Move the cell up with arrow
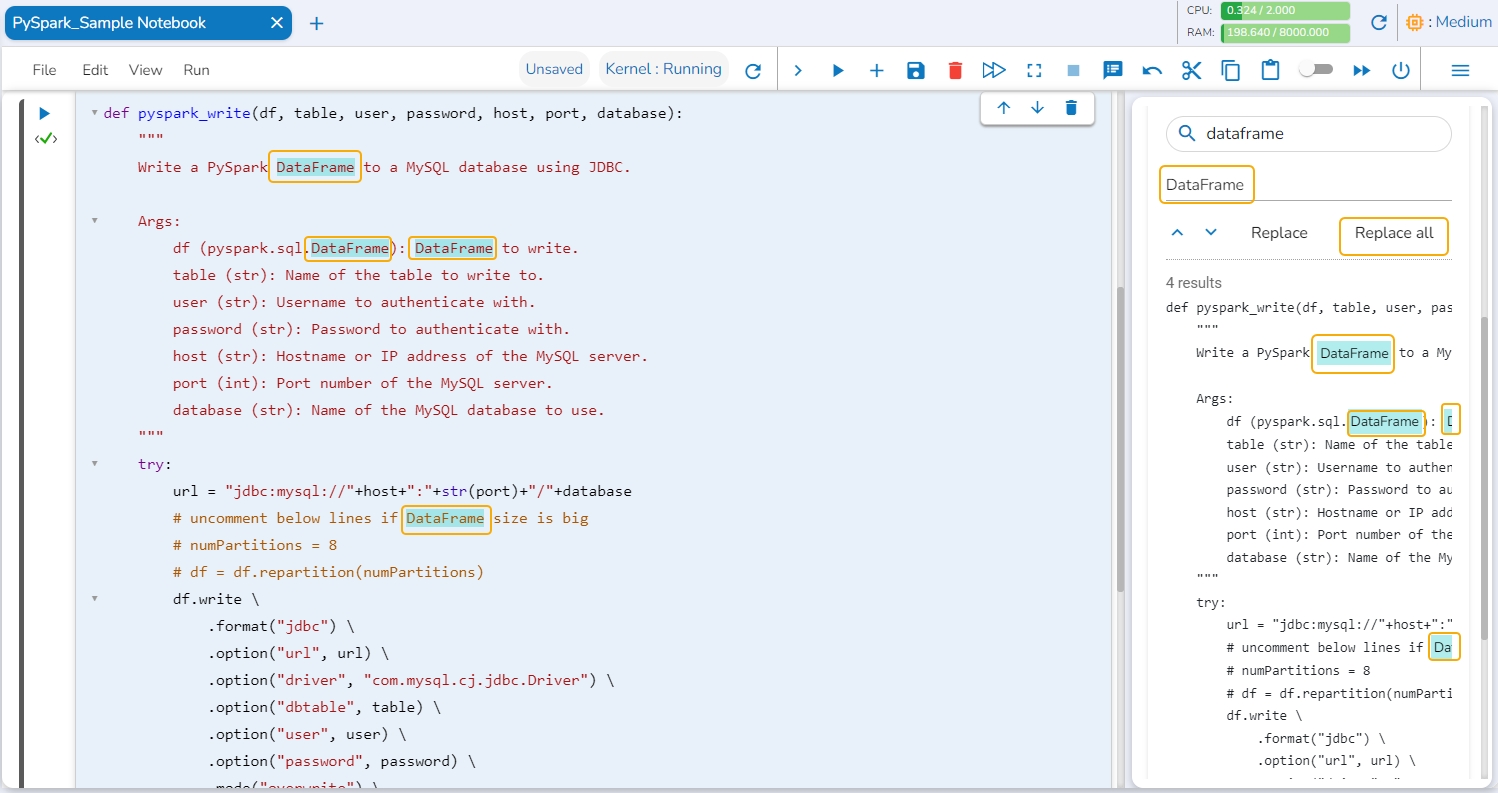The width and height of the screenshot is (1498, 793). 1004,108
